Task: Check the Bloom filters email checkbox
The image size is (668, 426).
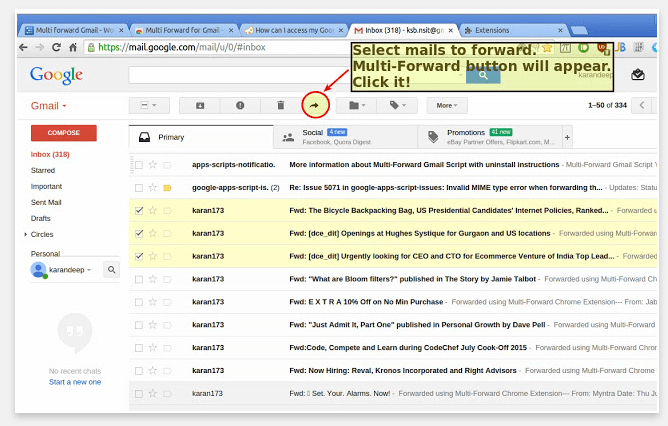Action: [139, 279]
